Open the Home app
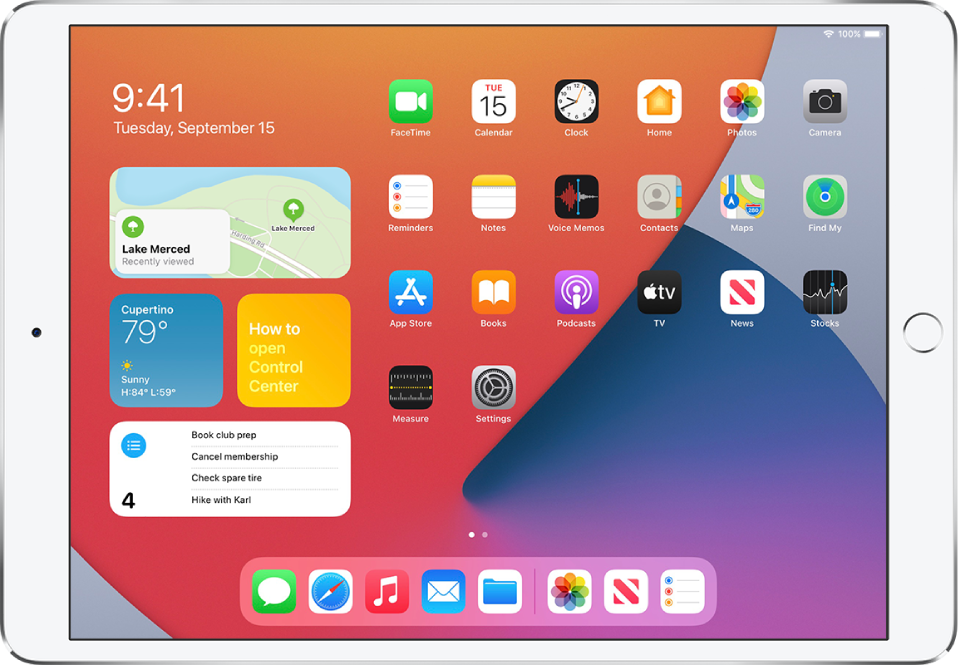Viewport: 960px width, 665px height. click(659, 102)
